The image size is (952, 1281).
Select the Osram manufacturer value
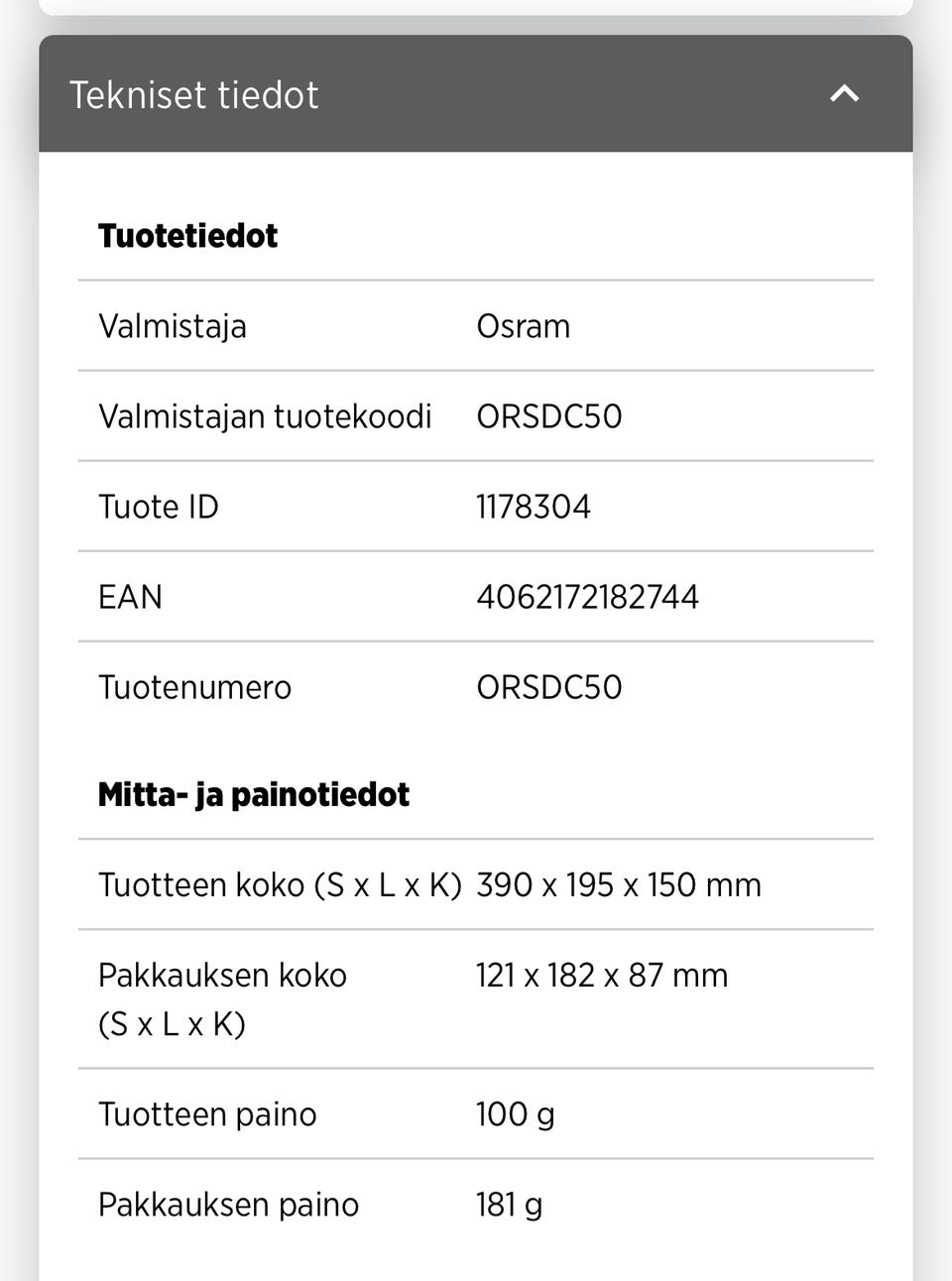[523, 326]
